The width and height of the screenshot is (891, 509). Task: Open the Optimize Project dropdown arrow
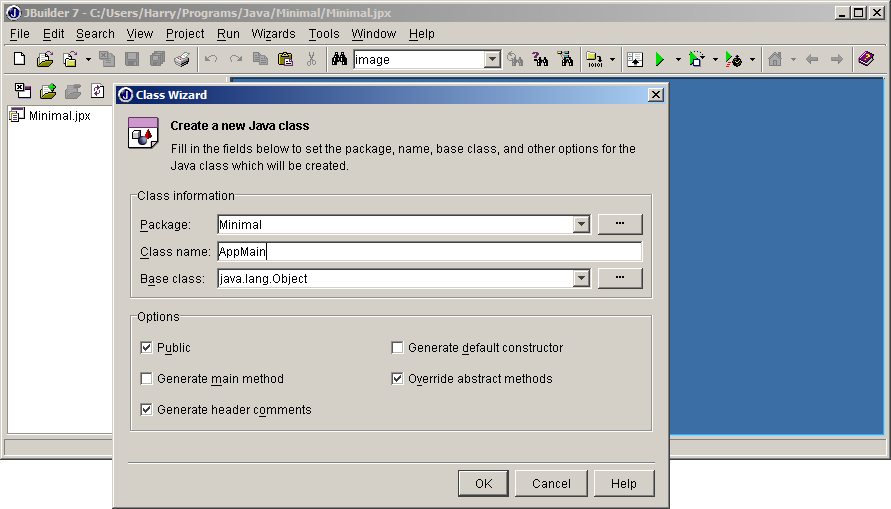pyautogui.click(x=752, y=60)
